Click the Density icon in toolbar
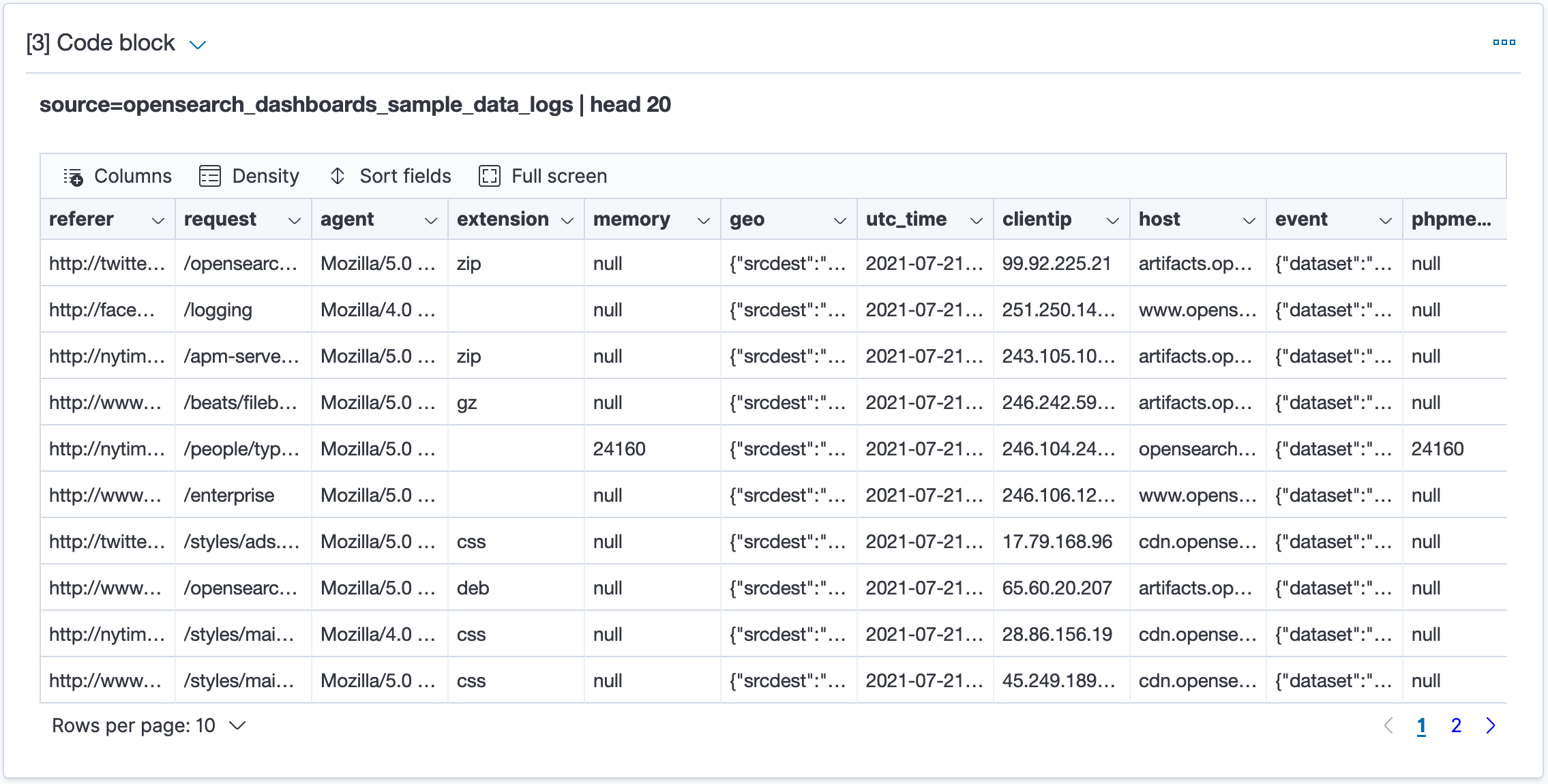This screenshot has height=784, width=1548. click(x=210, y=176)
